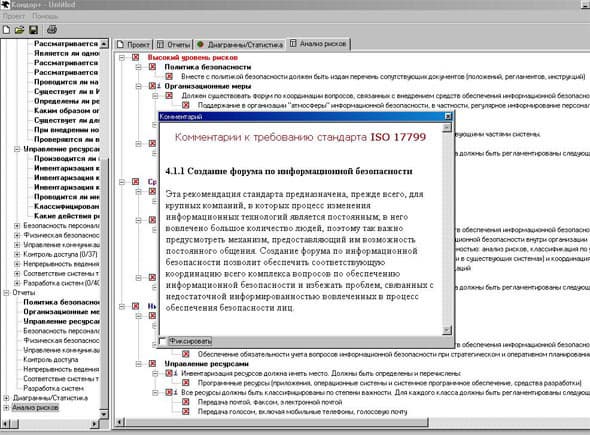Click the red X icon beside Политика безопасности
Image resolution: width=590 pixels, height=435 pixels.
(152, 67)
